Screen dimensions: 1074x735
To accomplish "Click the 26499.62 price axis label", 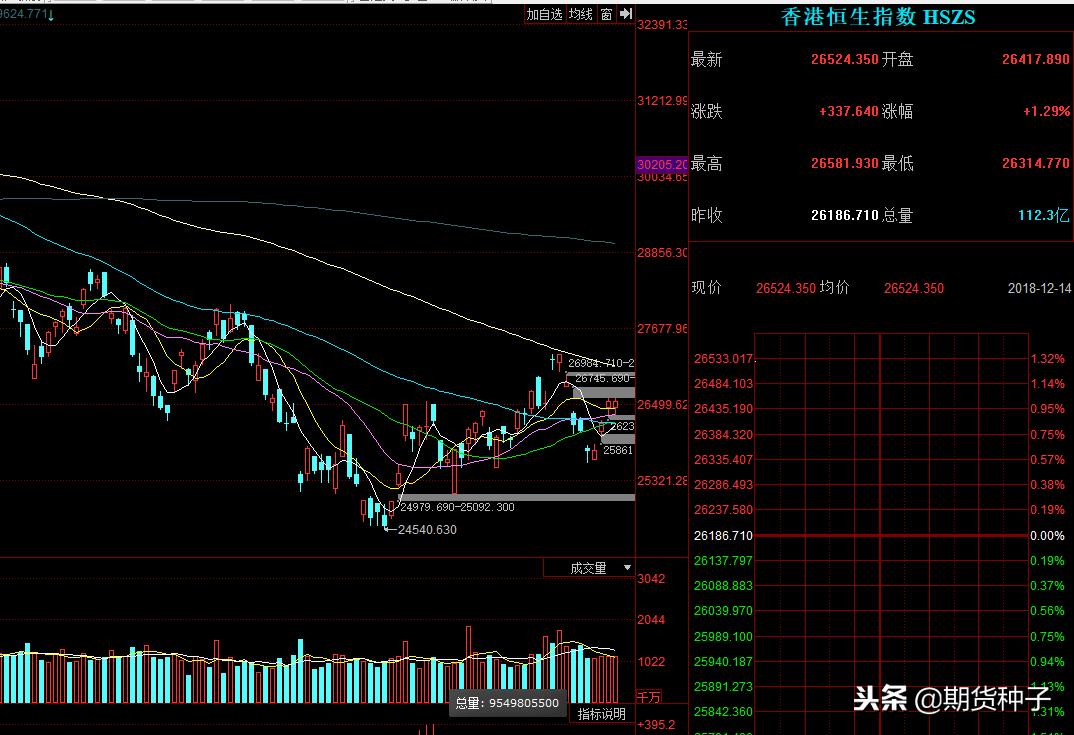I will (x=662, y=405).
